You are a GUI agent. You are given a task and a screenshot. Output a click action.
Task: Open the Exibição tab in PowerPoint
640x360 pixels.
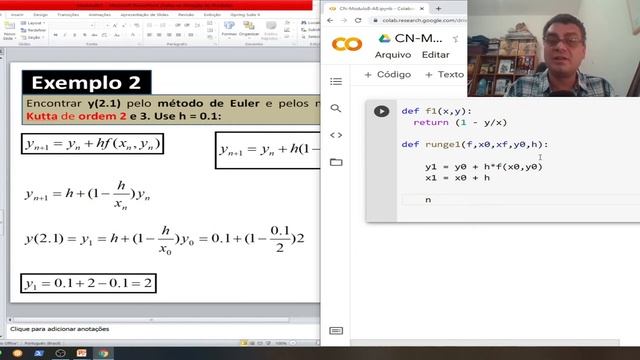pos(212,15)
